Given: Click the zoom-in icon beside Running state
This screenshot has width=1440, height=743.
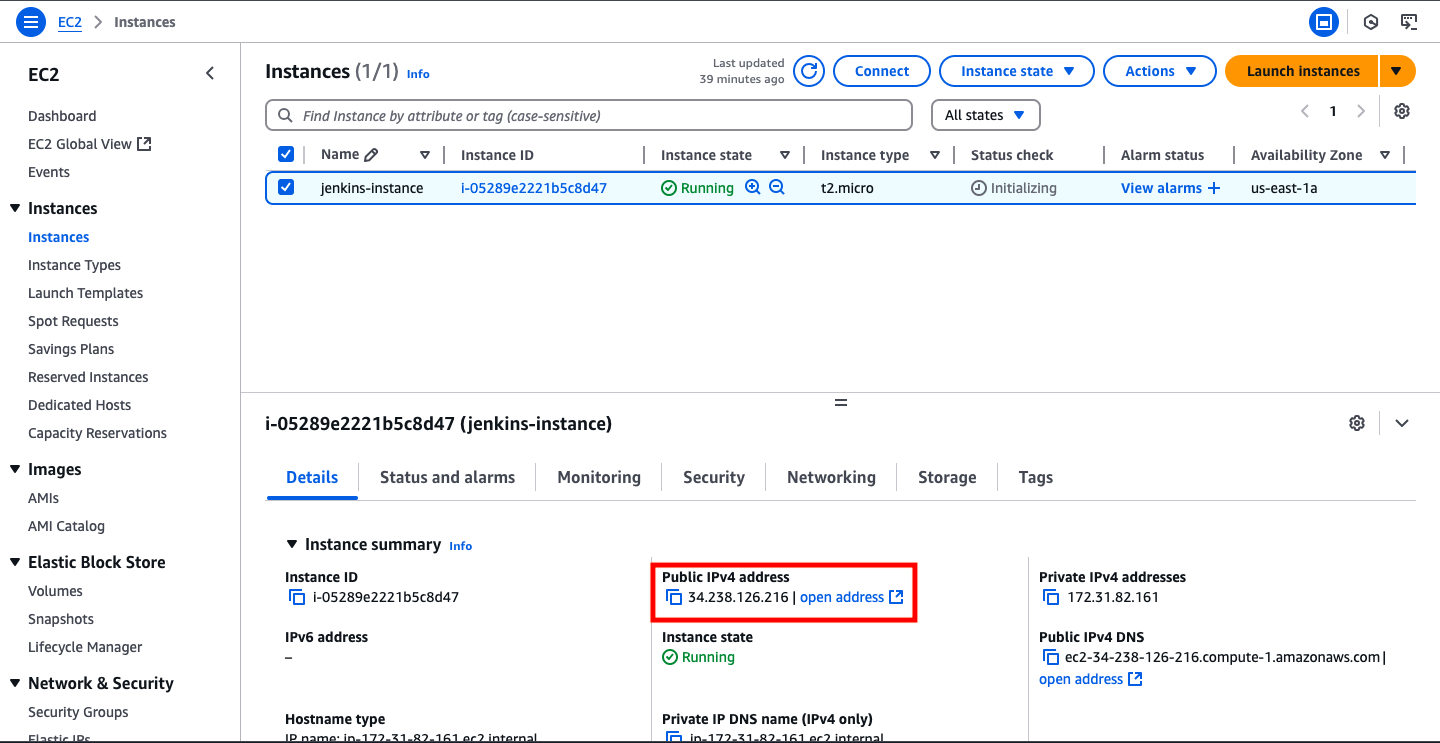Looking at the screenshot, I should pyautogui.click(x=753, y=187).
